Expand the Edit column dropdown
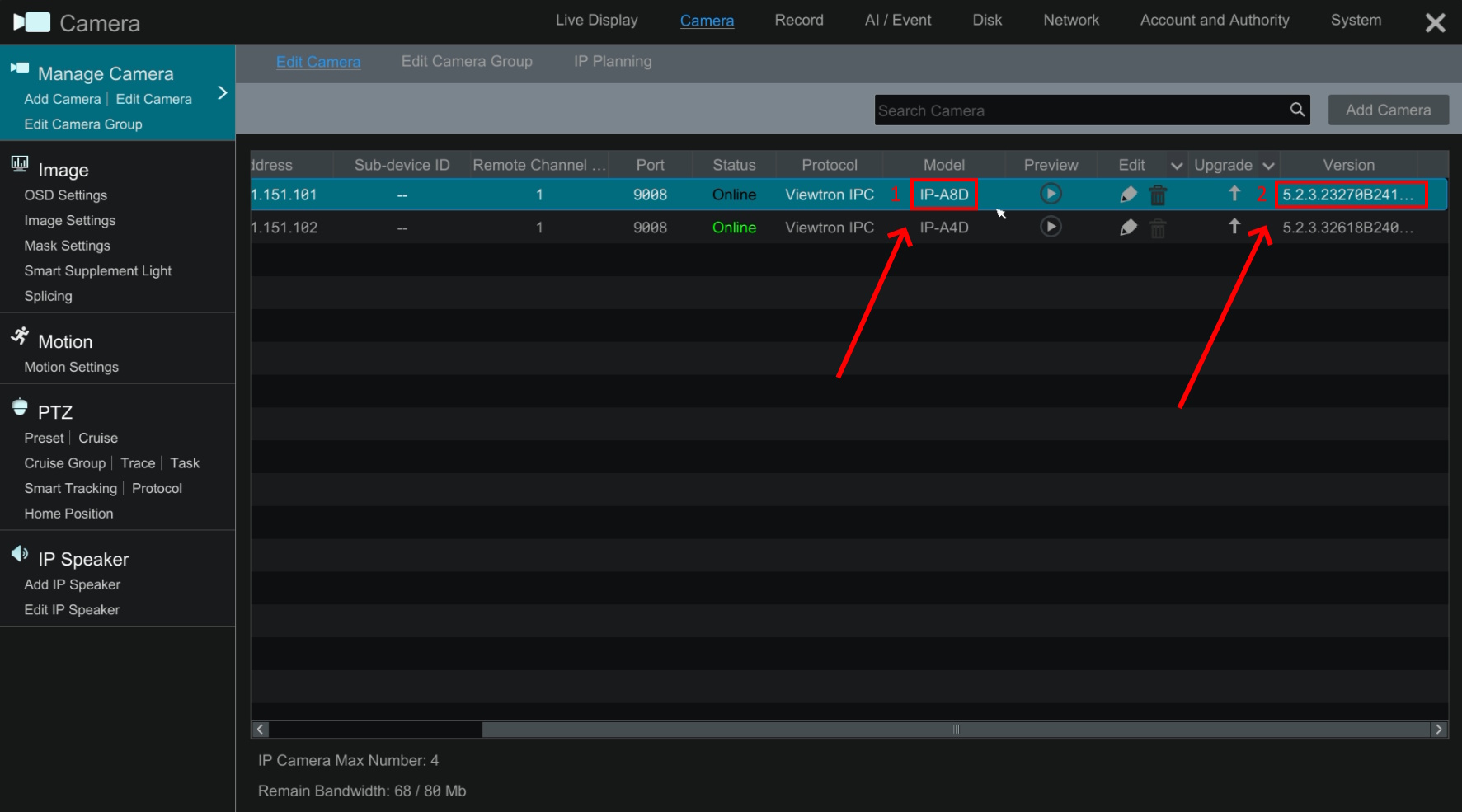1462x812 pixels. (1177, 166)
